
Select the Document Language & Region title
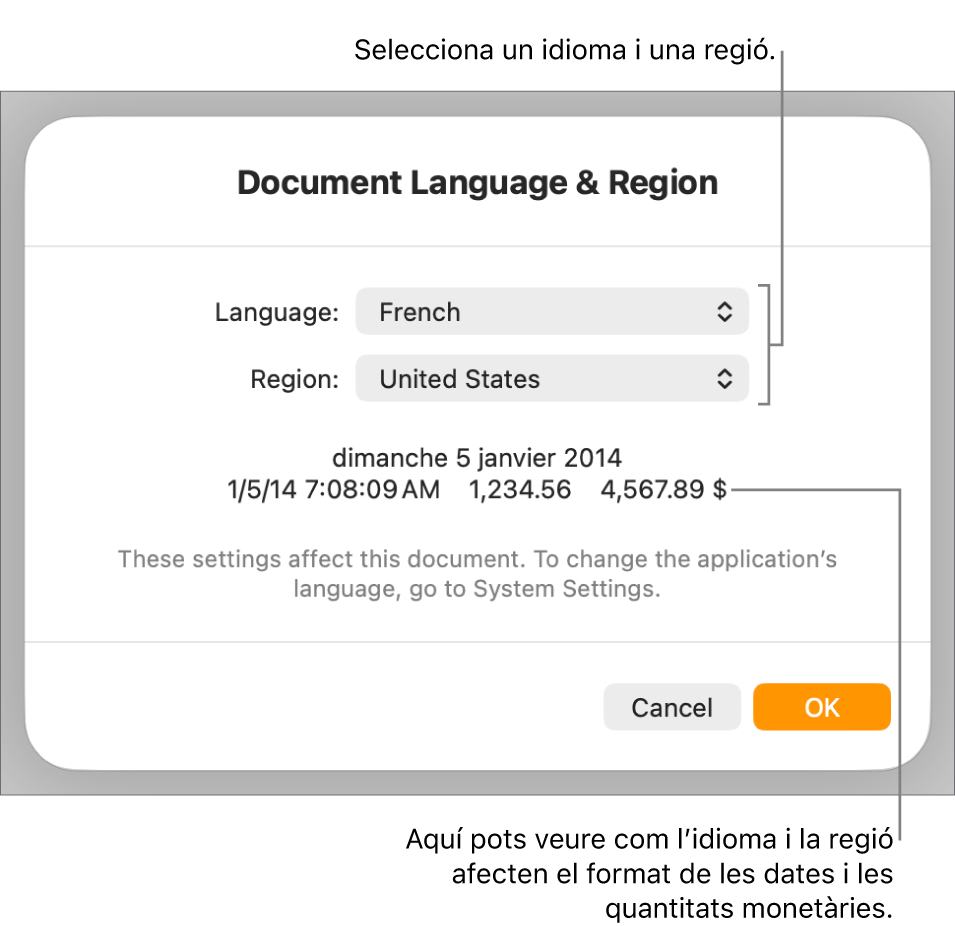477,182
